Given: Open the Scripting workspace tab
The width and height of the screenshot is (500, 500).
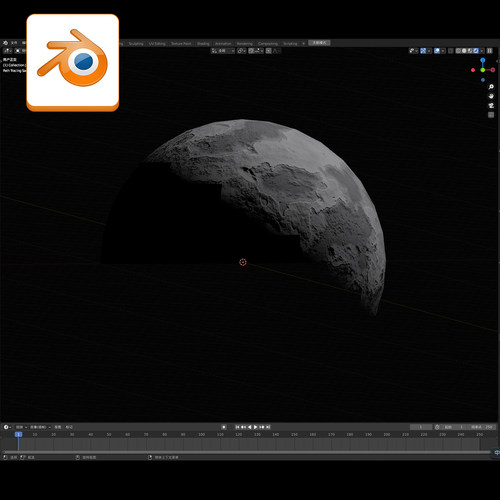Looking at the screenshot, I should (x=290, y=44).
